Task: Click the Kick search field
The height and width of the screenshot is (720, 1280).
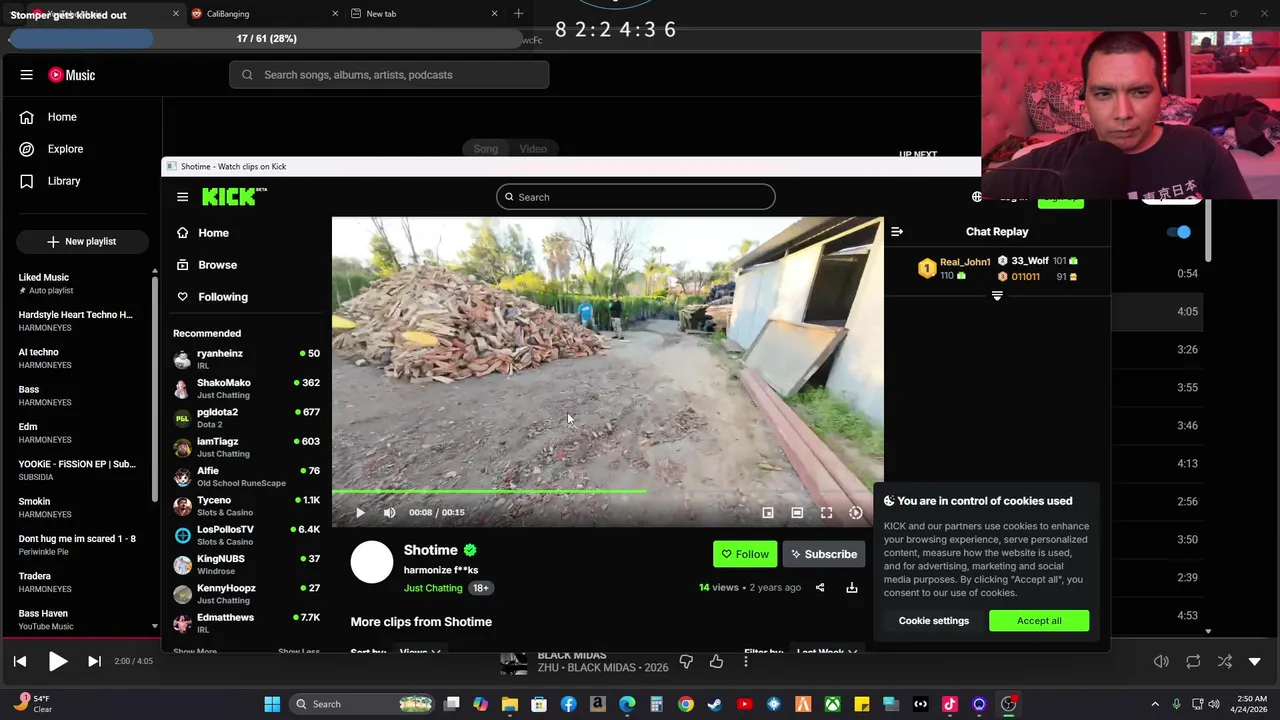Action: pyautogui.click(x=635, y=197)
